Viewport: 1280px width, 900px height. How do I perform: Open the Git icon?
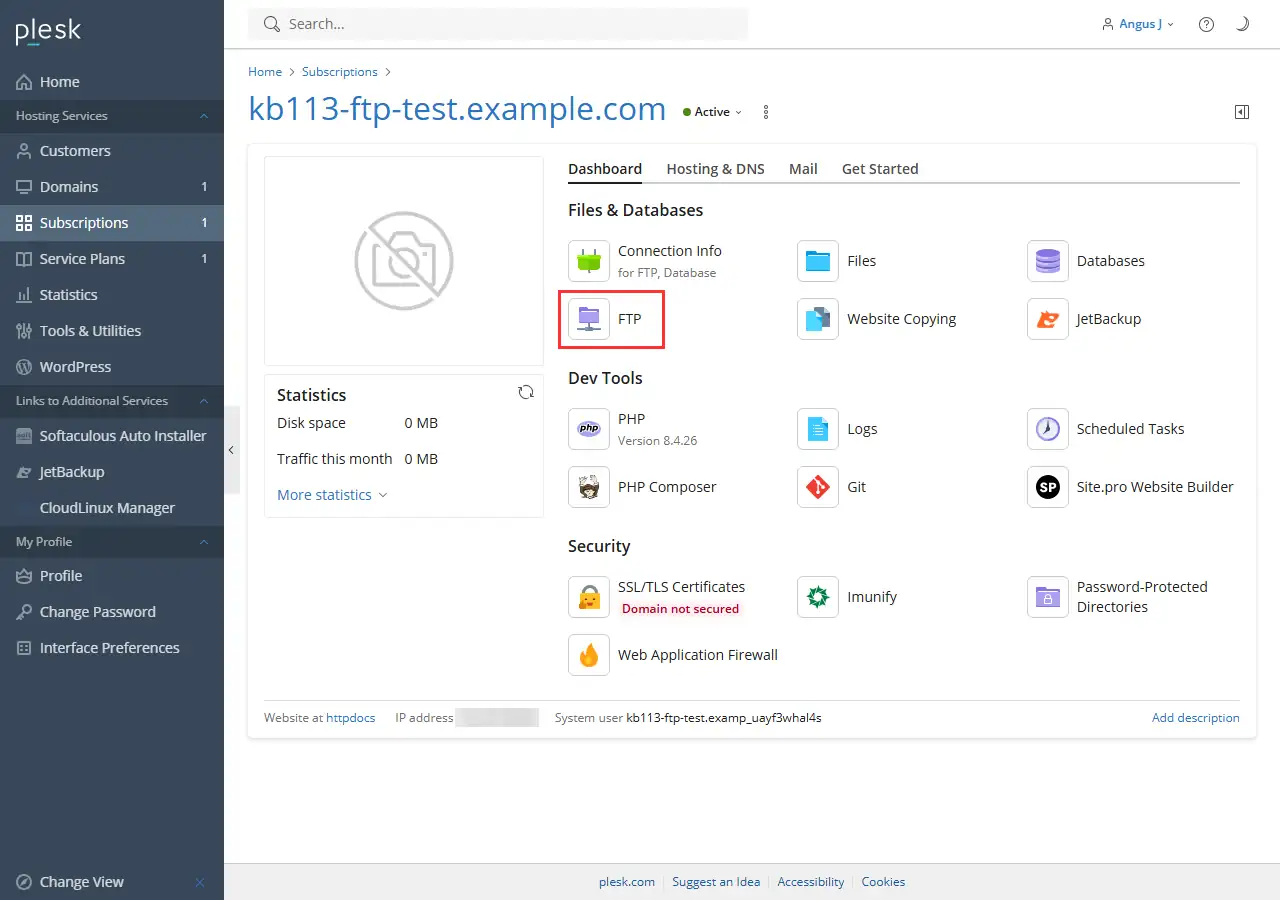[818, 487]
